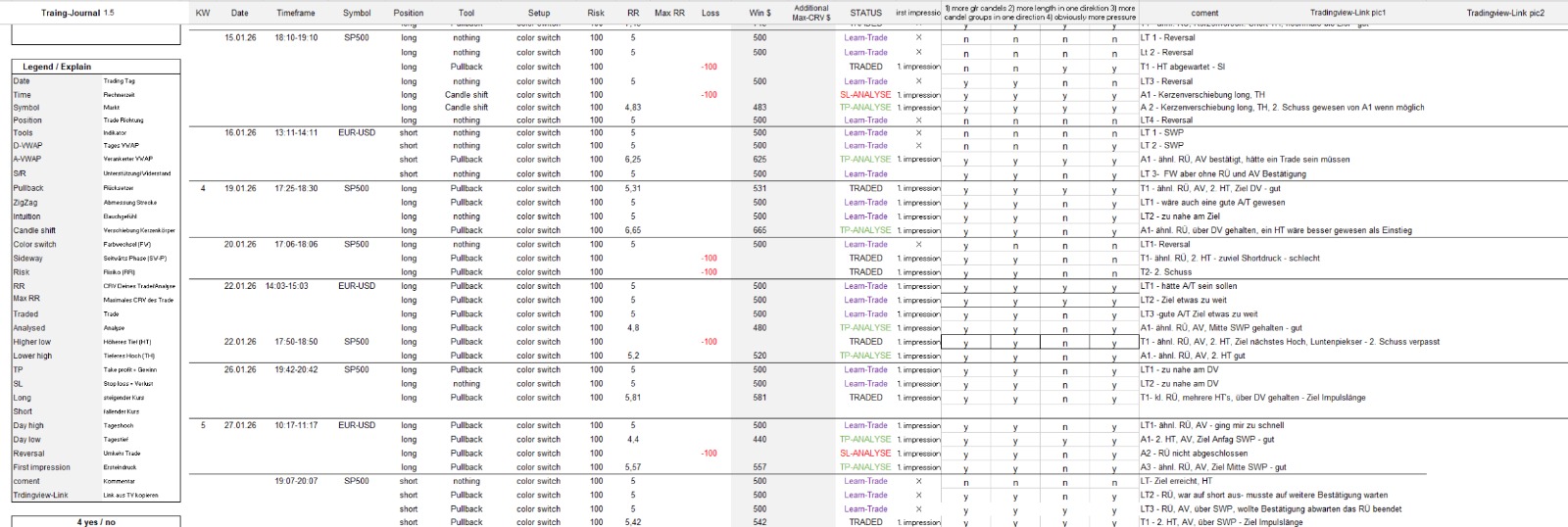Click the Timeframe column header
This screenshot has width=1568, height=527.
(x=296, y=13)
